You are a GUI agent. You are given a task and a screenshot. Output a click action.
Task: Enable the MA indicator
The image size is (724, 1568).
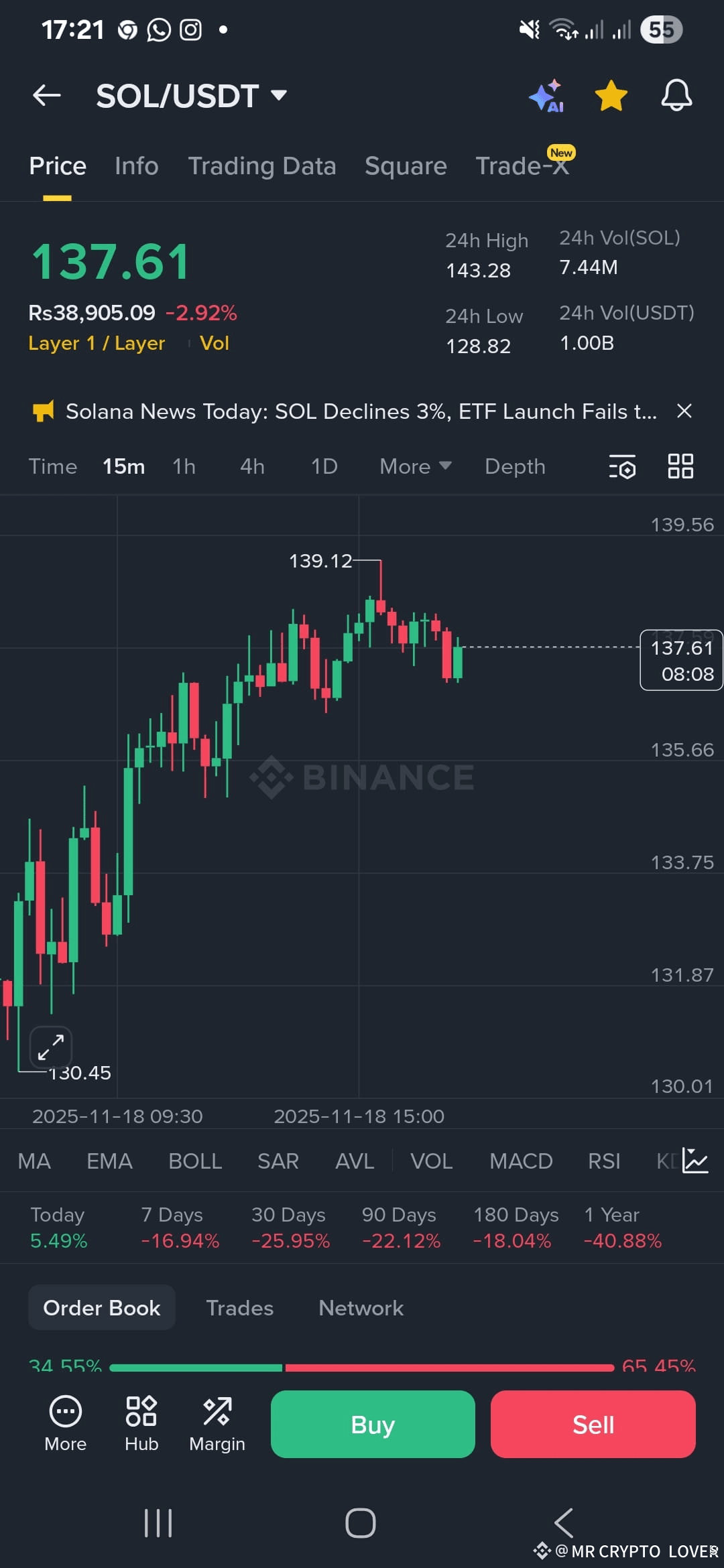point(34,1161)
